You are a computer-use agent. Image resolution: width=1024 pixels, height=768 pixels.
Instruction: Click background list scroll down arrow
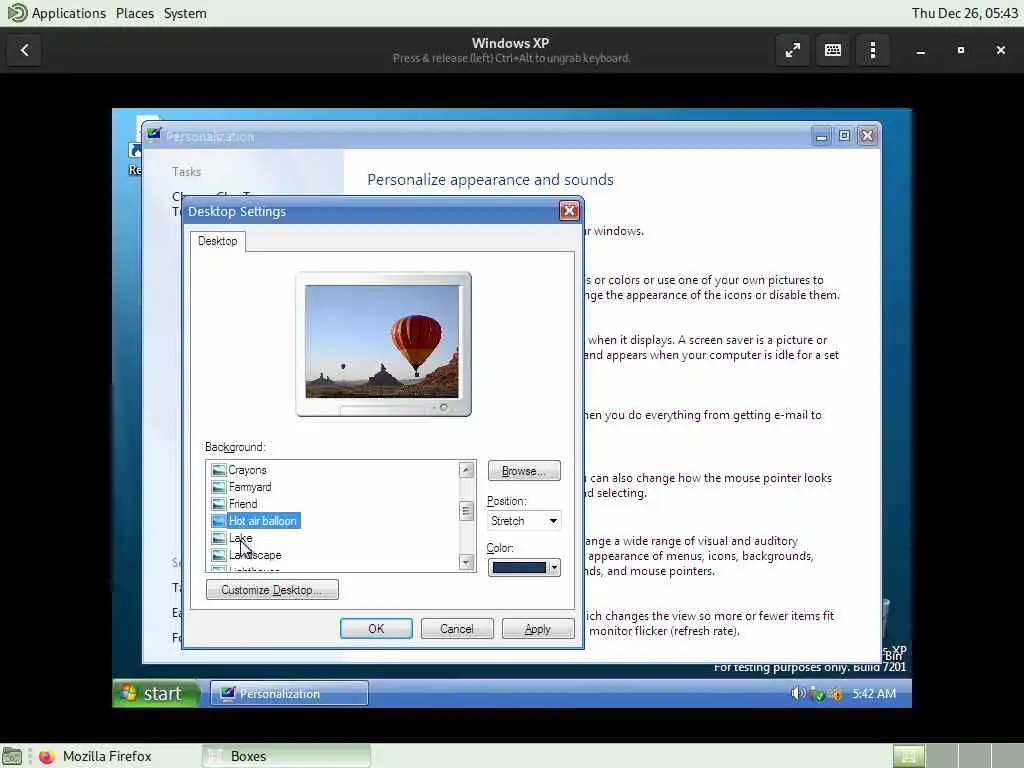point(466,562)
